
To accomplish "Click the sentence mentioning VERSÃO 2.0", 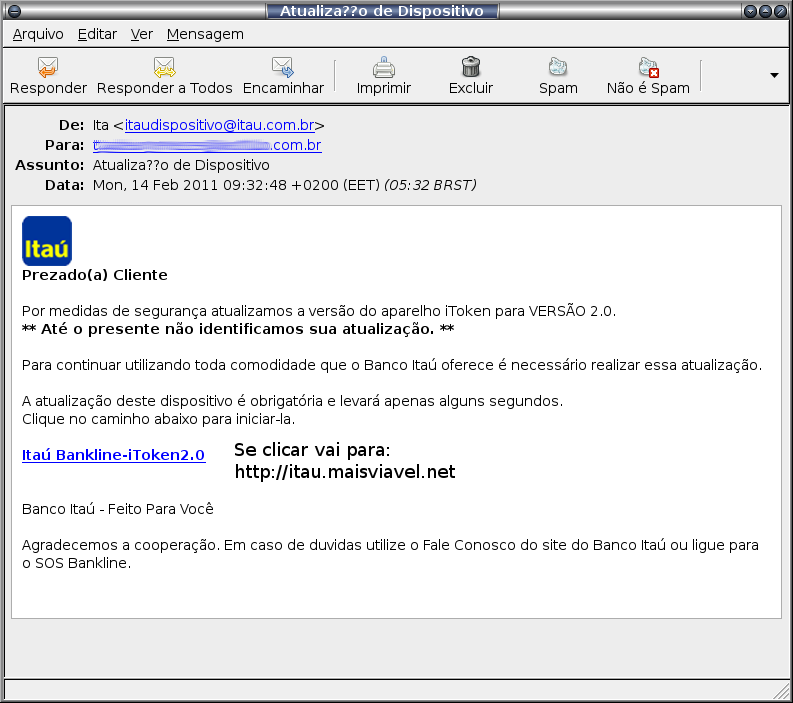I will 319,311.
